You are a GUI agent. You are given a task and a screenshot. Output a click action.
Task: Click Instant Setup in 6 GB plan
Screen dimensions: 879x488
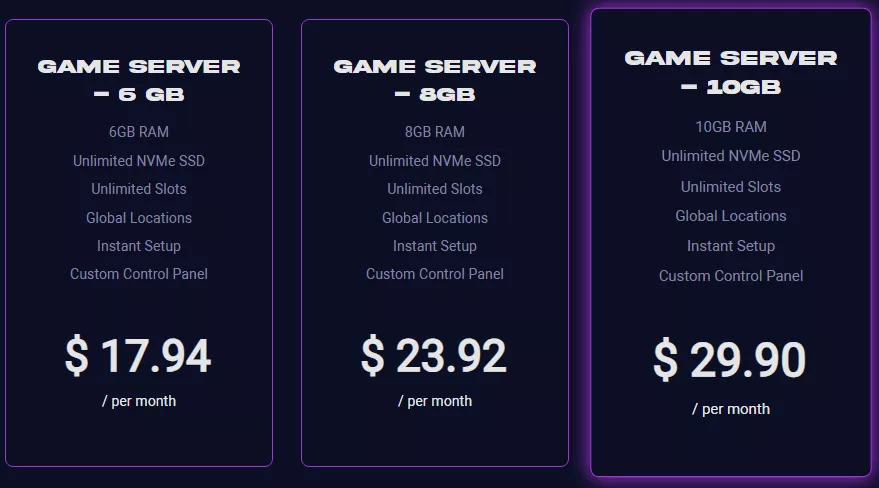pyautogui.click(x=139, y=246)
